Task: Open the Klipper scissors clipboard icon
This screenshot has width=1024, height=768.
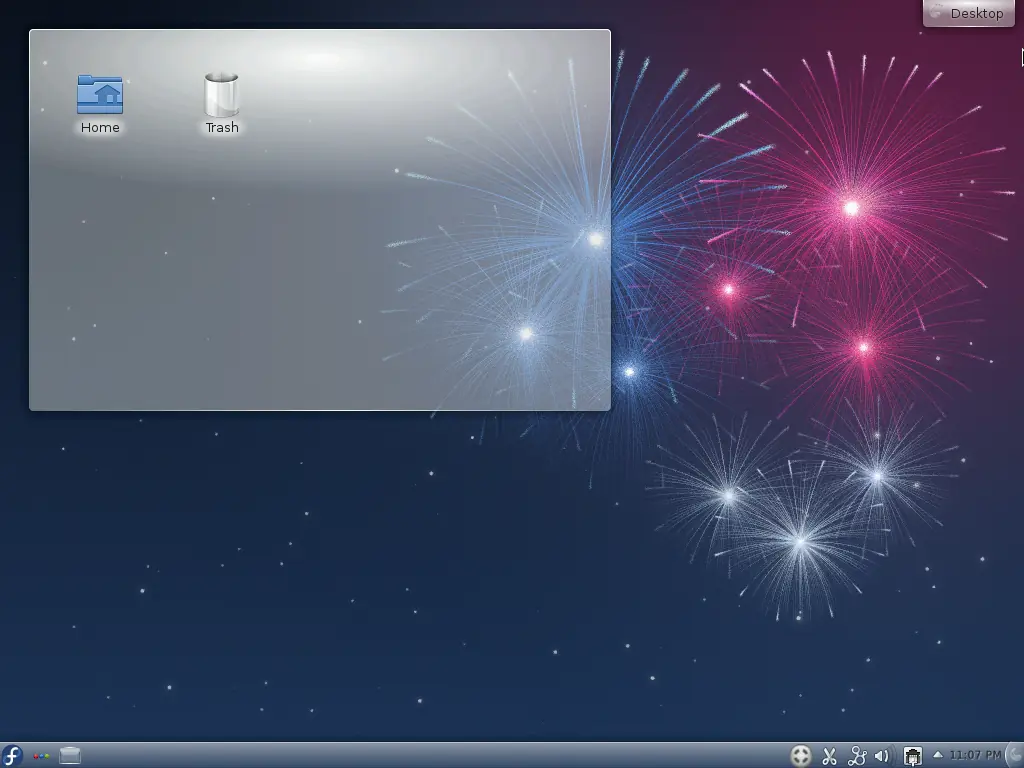Action: [829, 756]
